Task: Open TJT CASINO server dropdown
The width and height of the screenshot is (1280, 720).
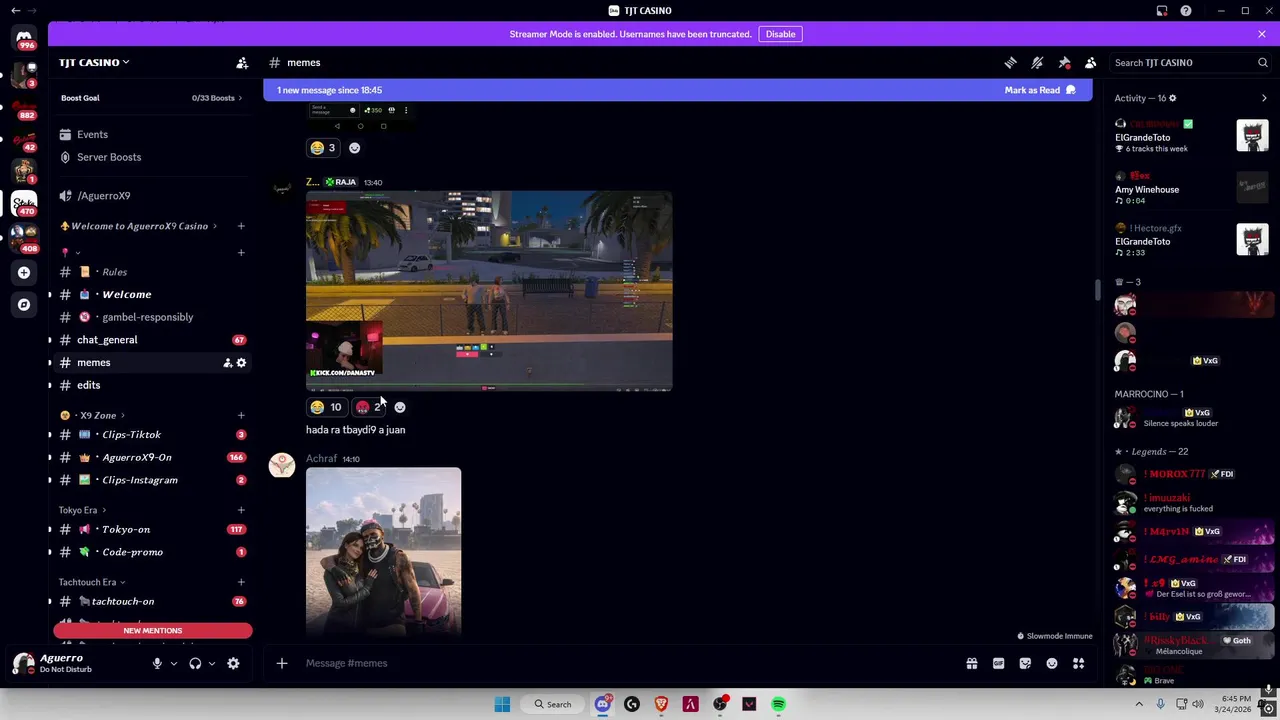Action: [x=94, y=62]
